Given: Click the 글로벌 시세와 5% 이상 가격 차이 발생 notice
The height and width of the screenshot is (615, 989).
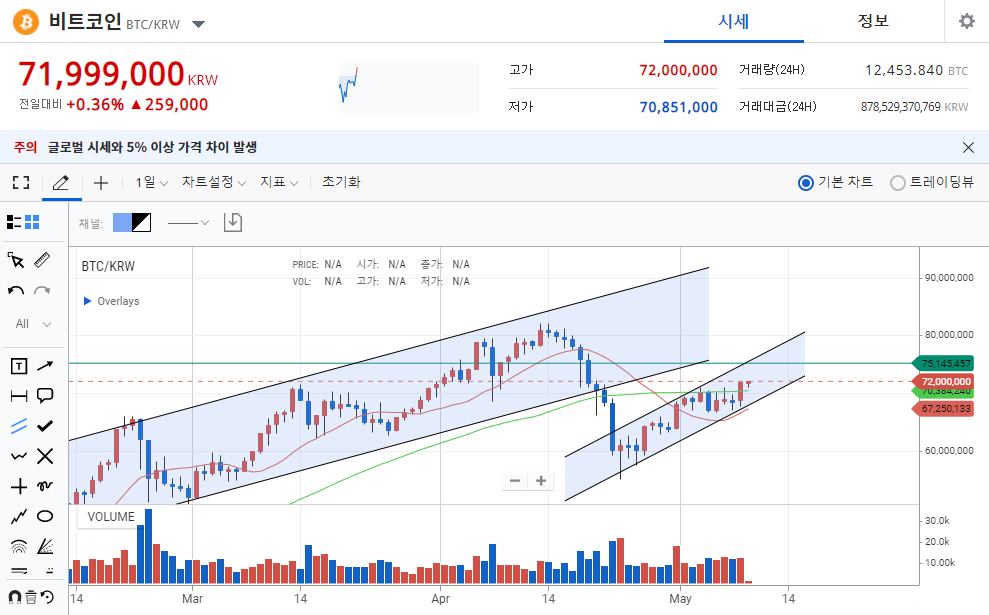Looking at the screenshot, I should [x=153, y=148].
